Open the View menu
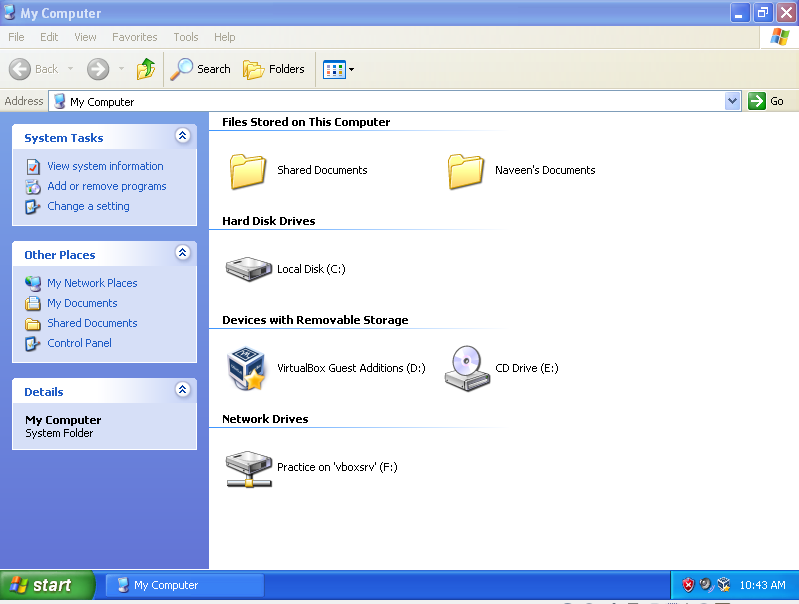The width and height of the screenshot is (799, 604). click(x=85, y=37)
